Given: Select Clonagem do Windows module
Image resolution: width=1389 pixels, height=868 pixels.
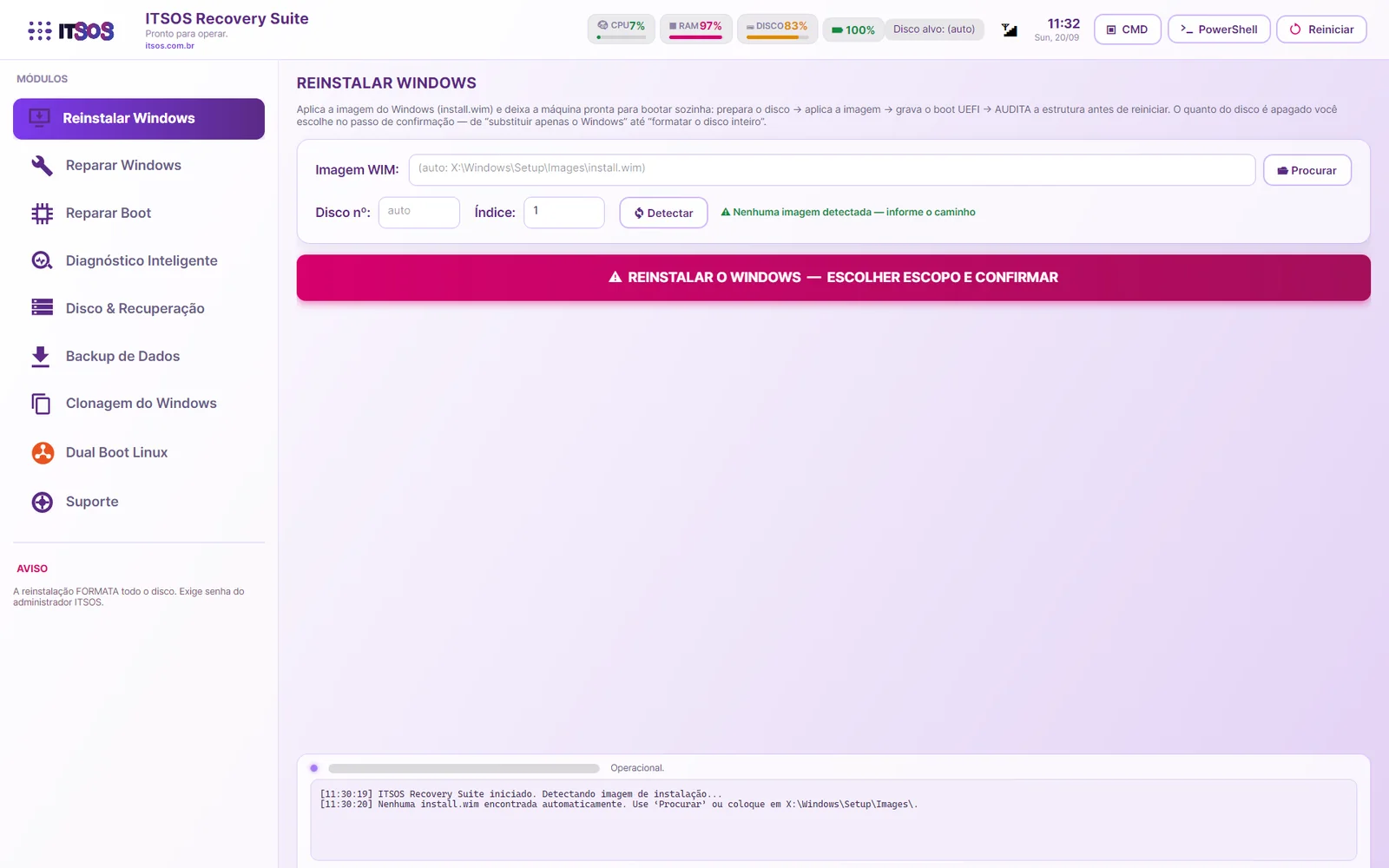Looking at the screenshot, I should tap(139, 404).
